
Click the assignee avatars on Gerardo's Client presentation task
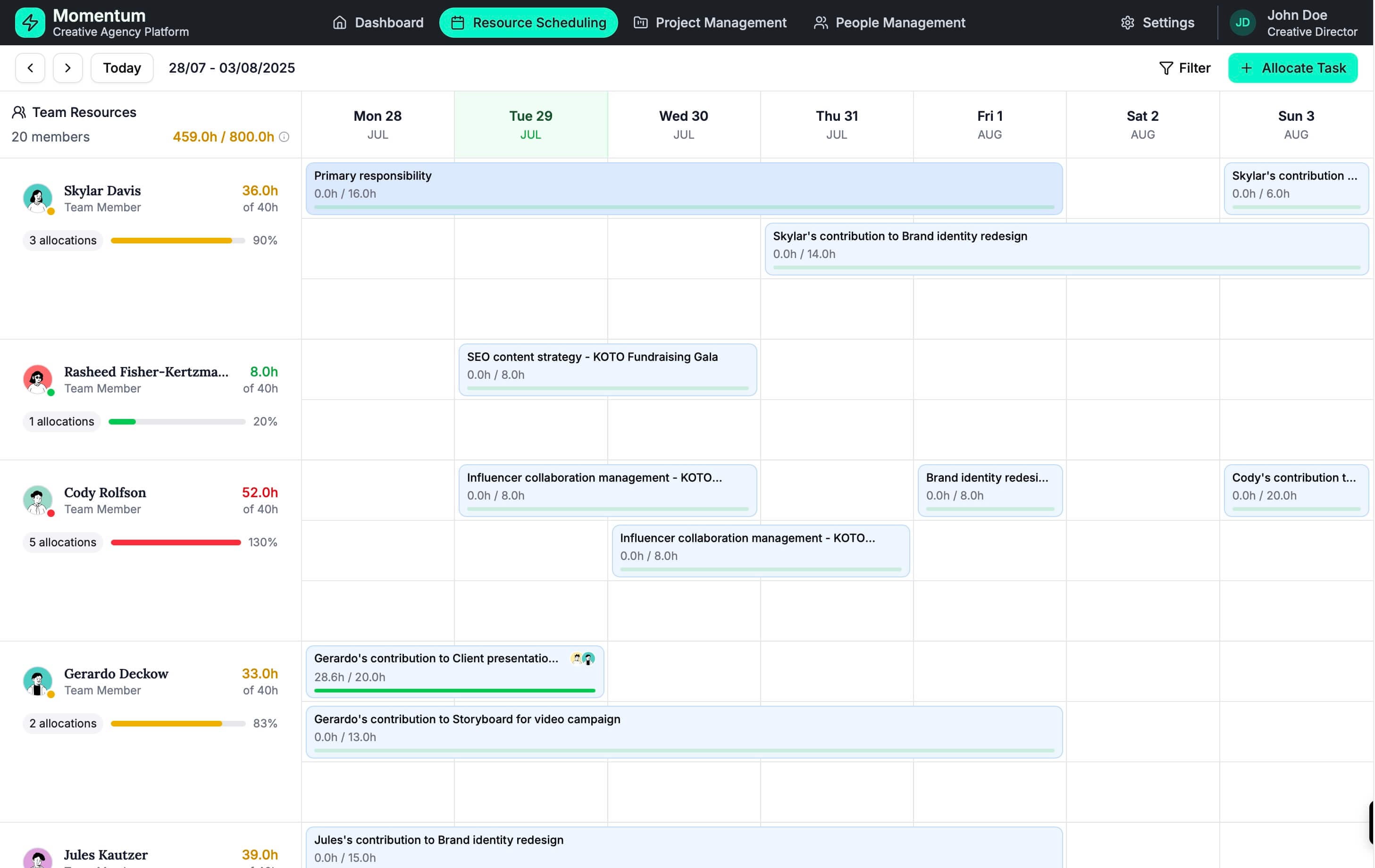(582, 659)
